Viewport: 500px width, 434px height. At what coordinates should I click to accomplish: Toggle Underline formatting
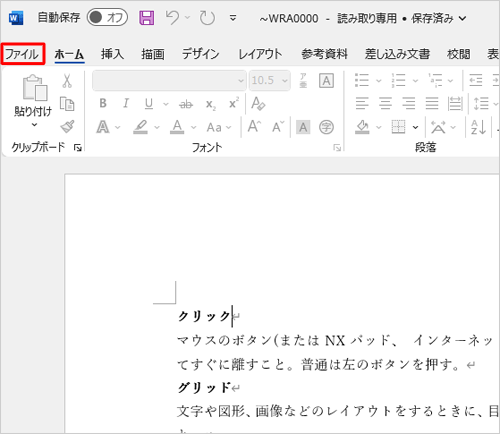[149, 104]
